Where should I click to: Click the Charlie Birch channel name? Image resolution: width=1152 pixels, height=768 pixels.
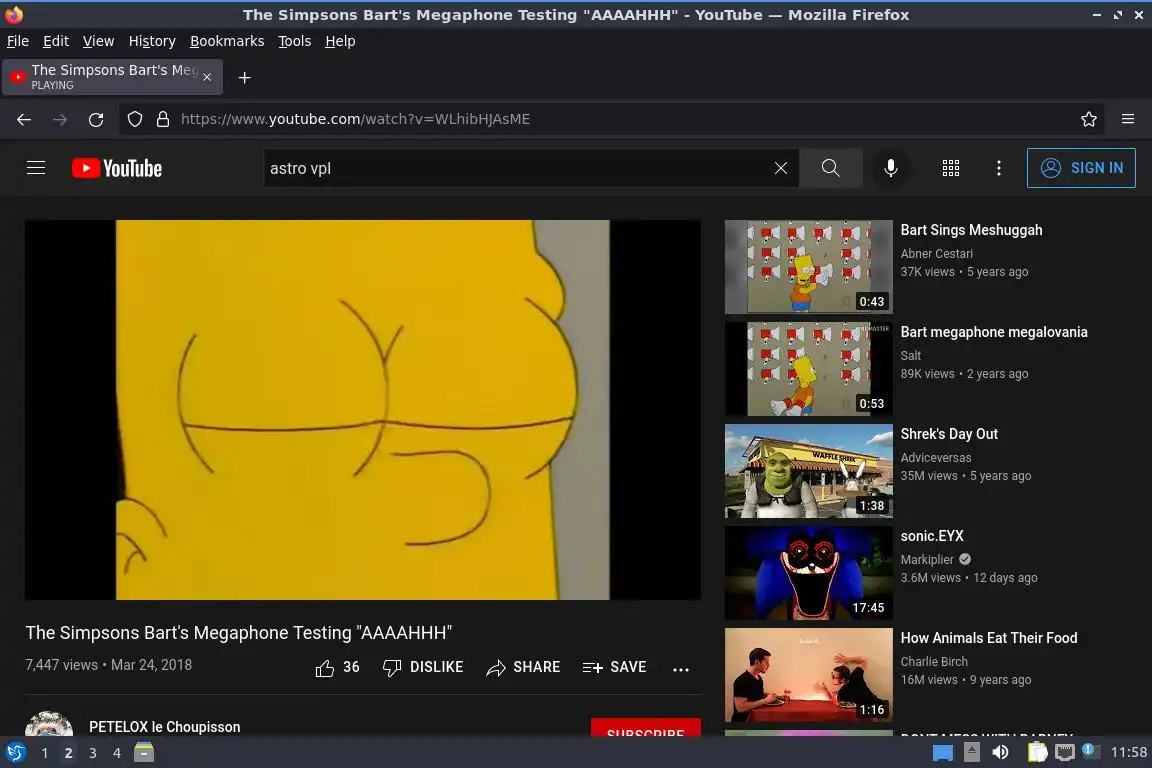pos(934,661)
